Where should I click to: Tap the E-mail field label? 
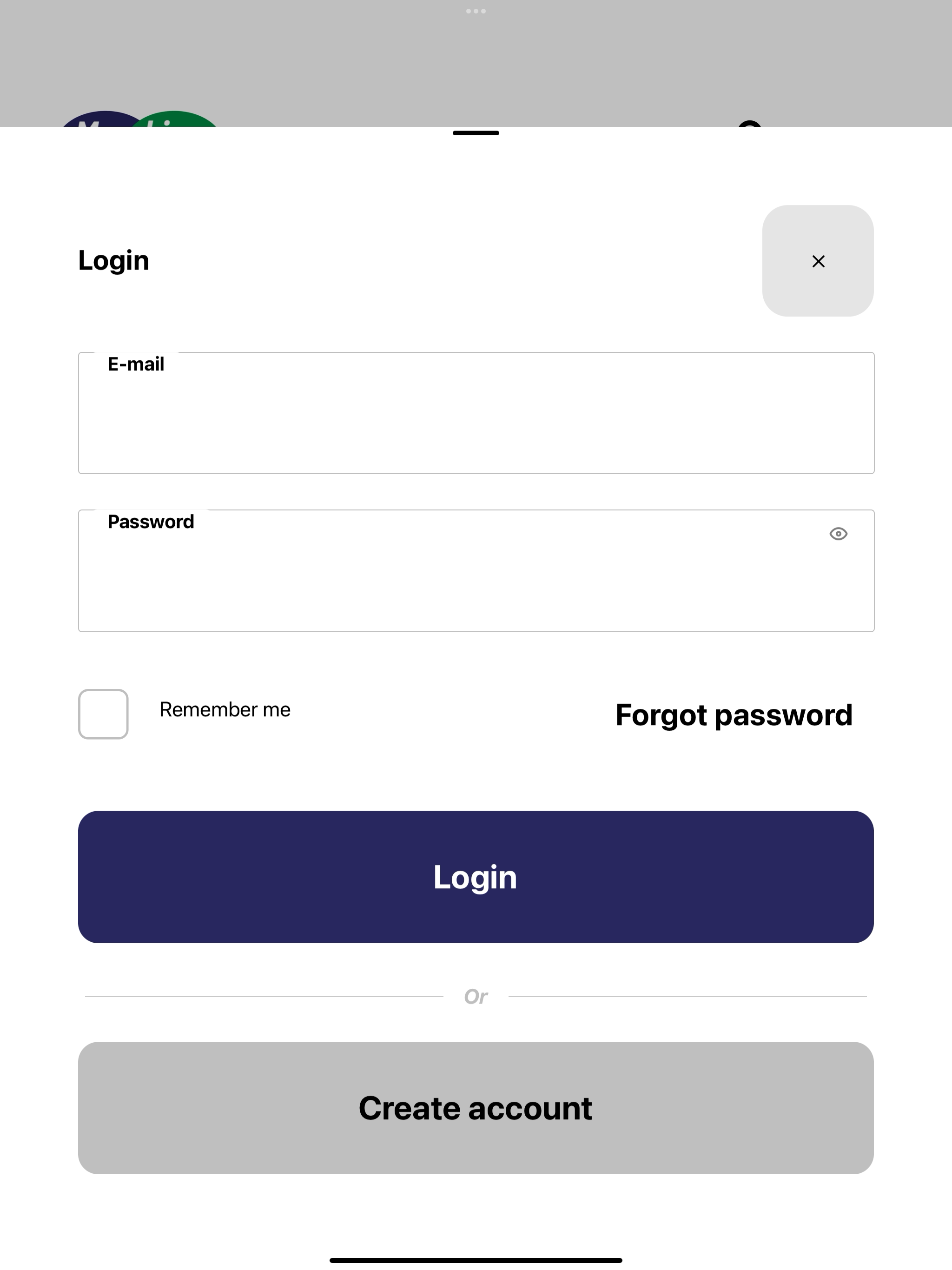(x=136, y=364)
